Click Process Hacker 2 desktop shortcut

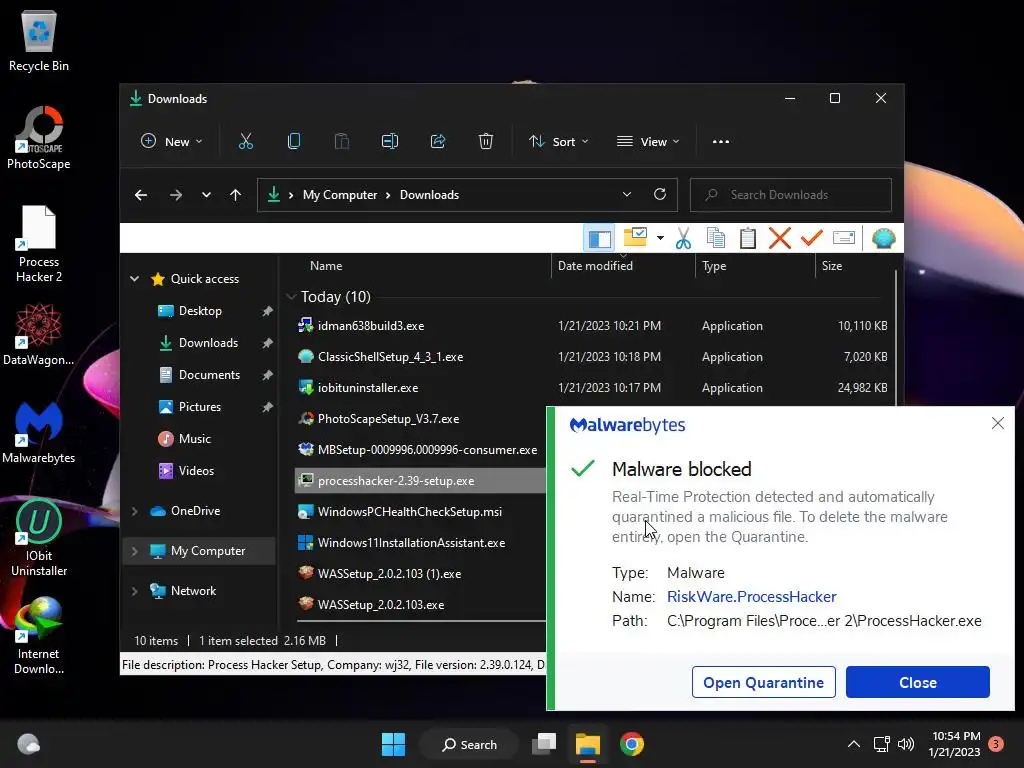point(39,244)
